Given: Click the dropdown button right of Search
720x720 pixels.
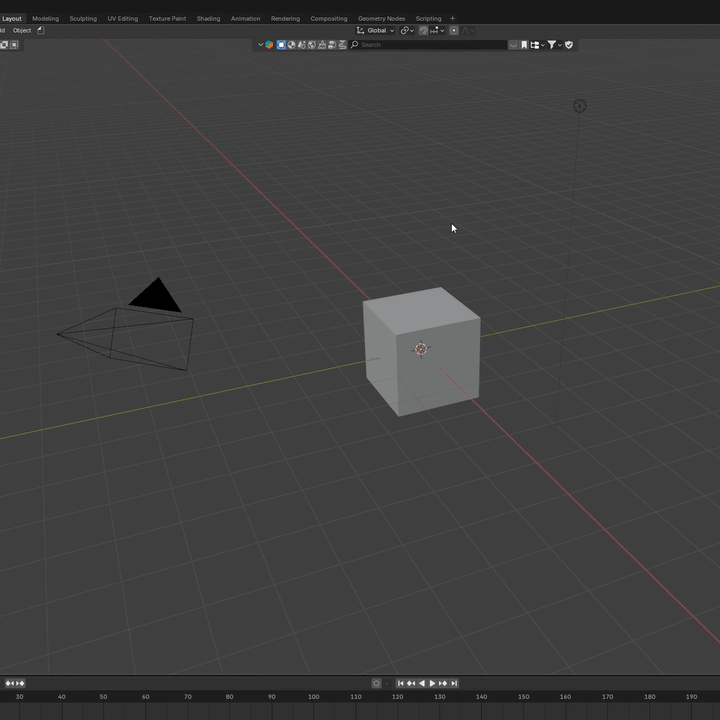Looking at the screenshot, I should click(513, 45).
